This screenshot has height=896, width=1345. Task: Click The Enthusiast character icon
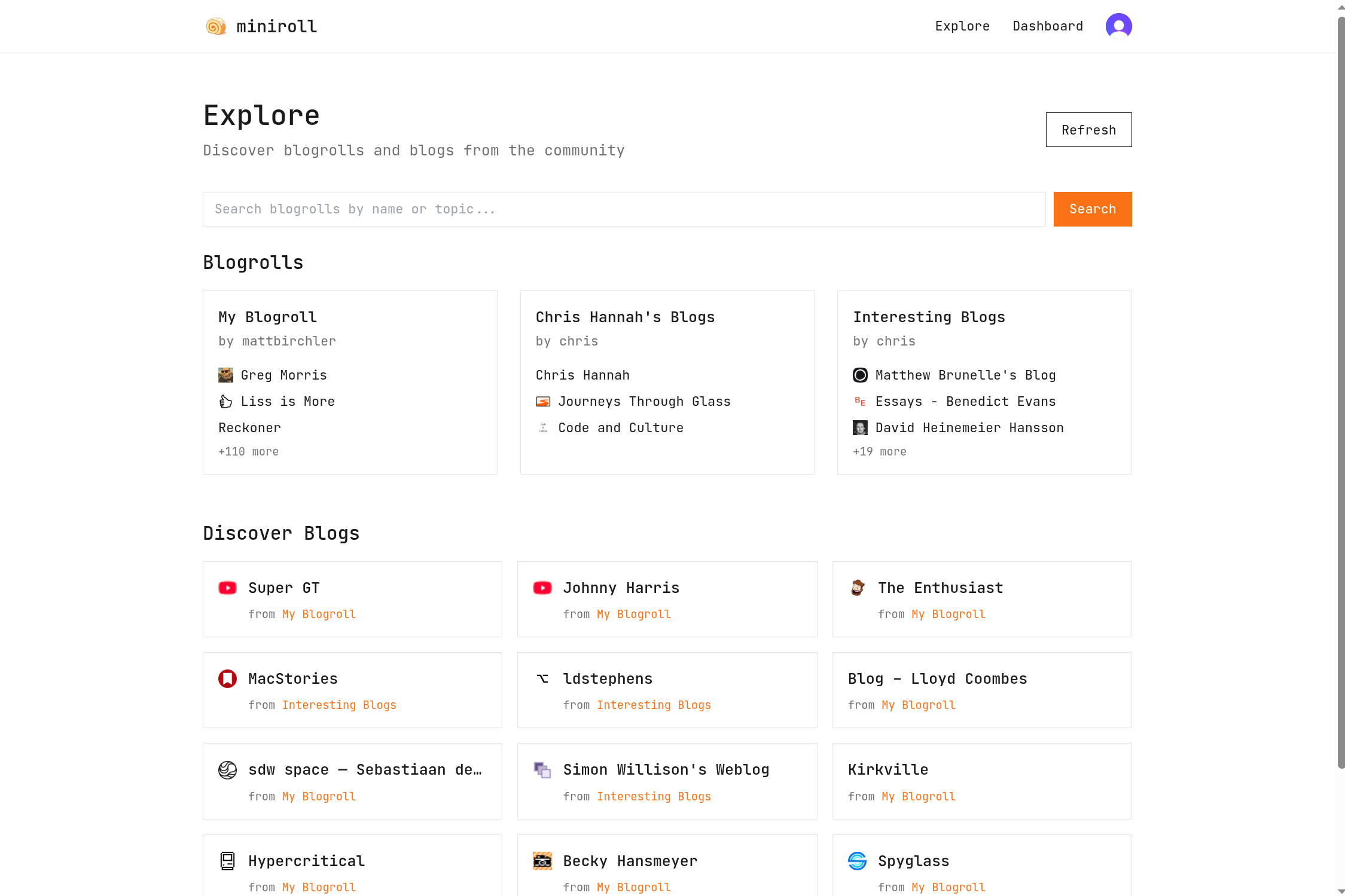[x=857, y=588]
